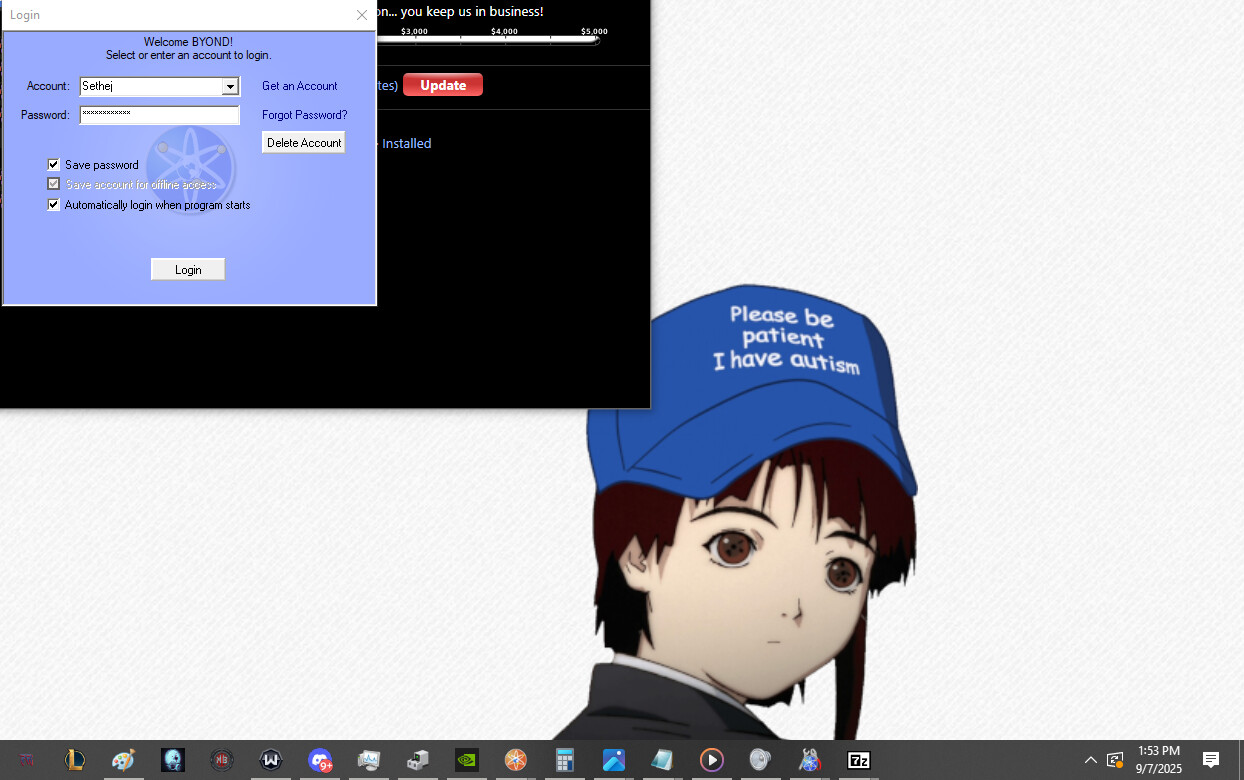The height and width of the screenshot is (780, 1244).
Task: Open the League of Legends taskbar icon
Action: click(75, 760)
